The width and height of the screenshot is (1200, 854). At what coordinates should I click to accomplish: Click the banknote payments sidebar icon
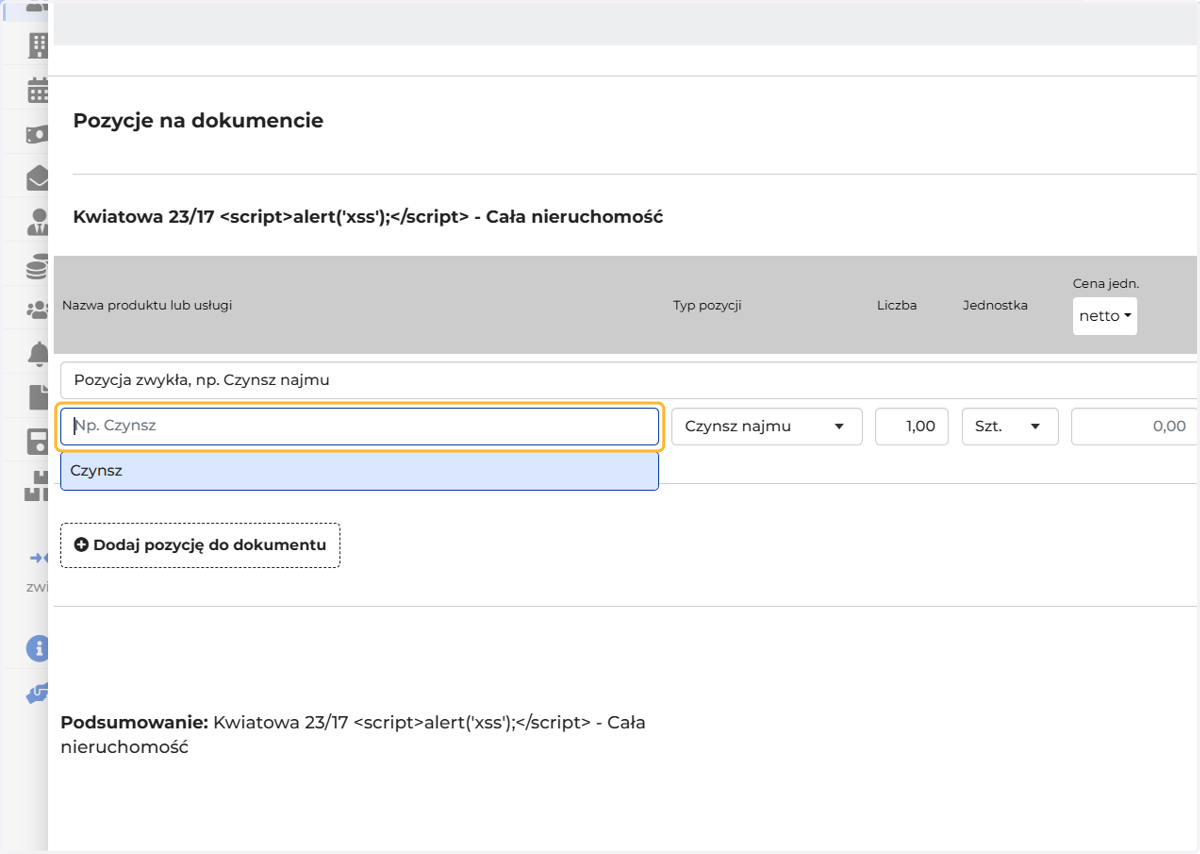37,134
